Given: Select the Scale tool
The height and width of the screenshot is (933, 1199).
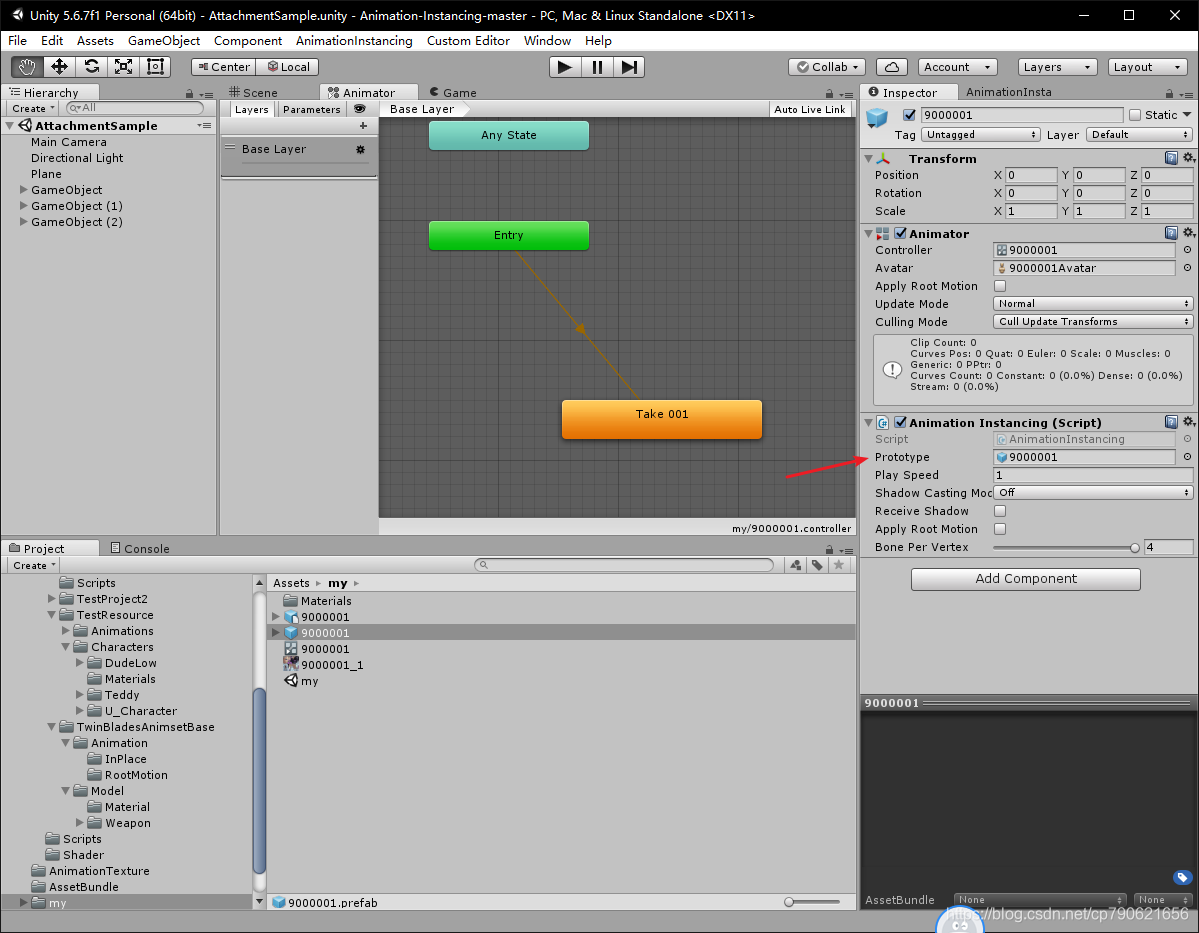Looking at the screenshot, I should (x=122, y=67).
